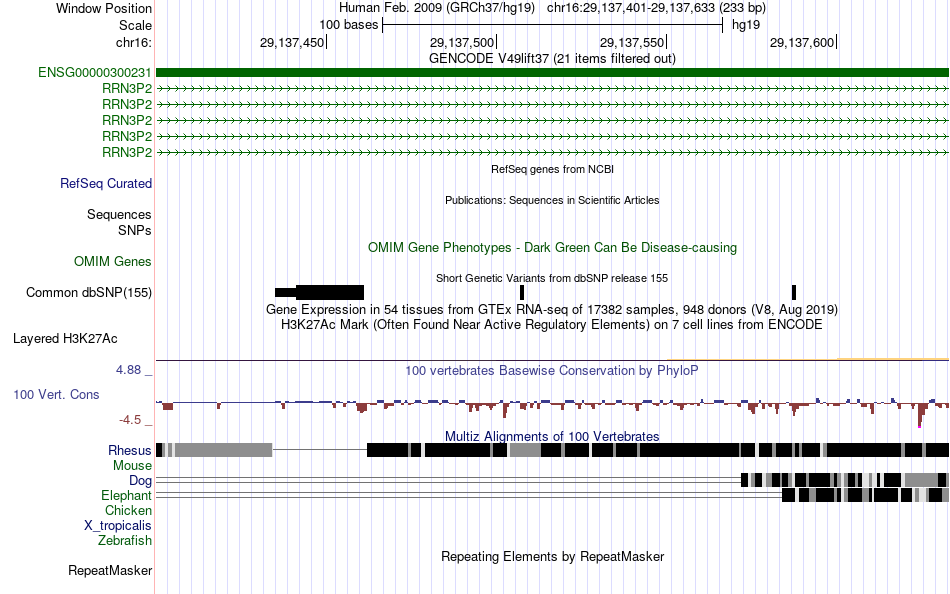
Task: Click the 4.88 PhyloP upper value
Action: (x=128, y=370)
